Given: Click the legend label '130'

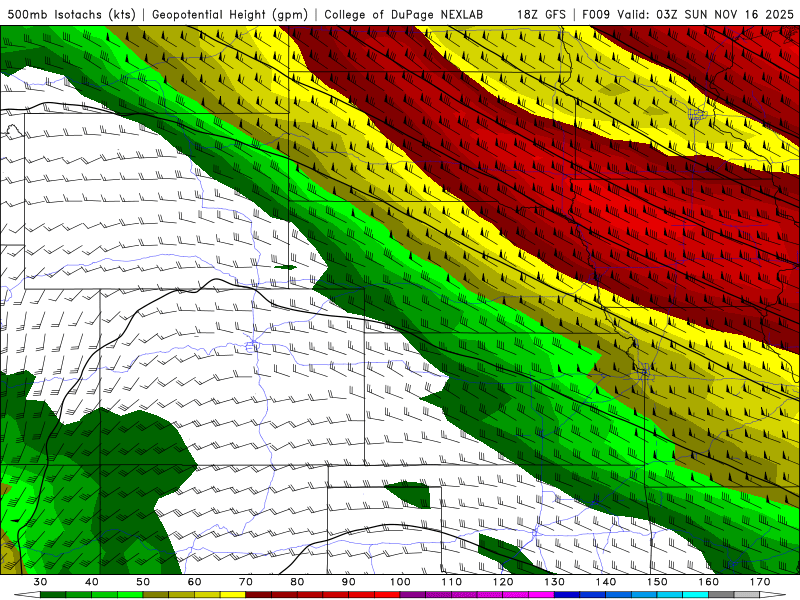Looking at the screenshot, I should (x=554, y=582).
